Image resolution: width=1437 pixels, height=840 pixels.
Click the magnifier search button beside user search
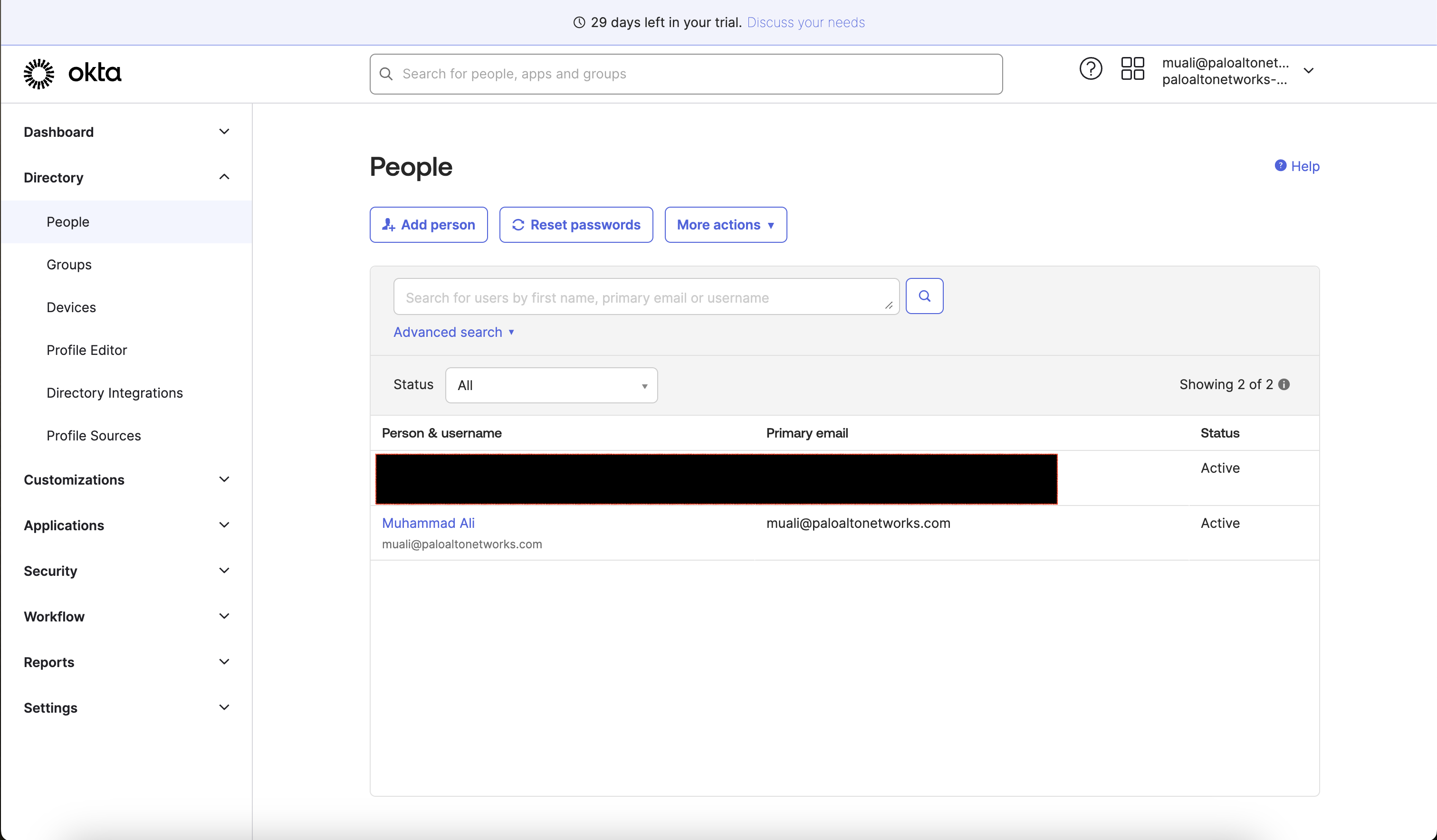(924, 296)
